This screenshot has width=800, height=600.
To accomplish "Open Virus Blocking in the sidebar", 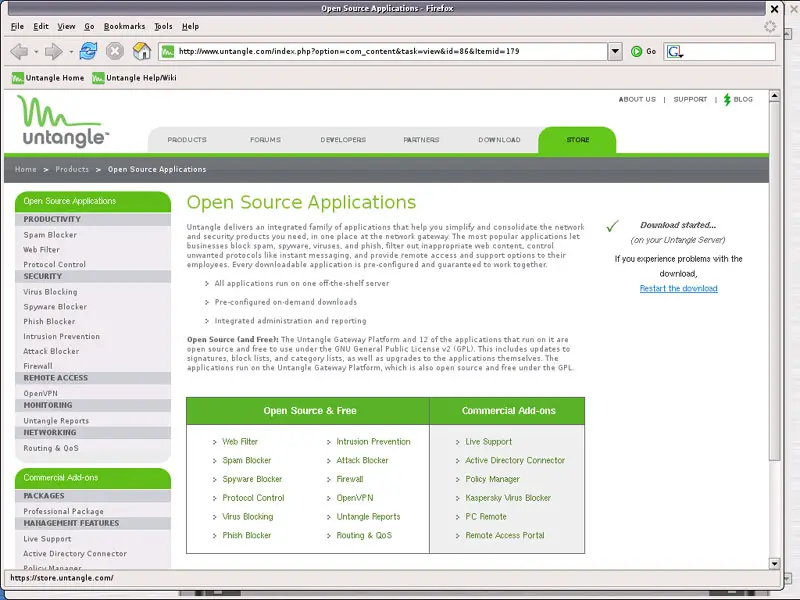I will (x=51, y=292).
